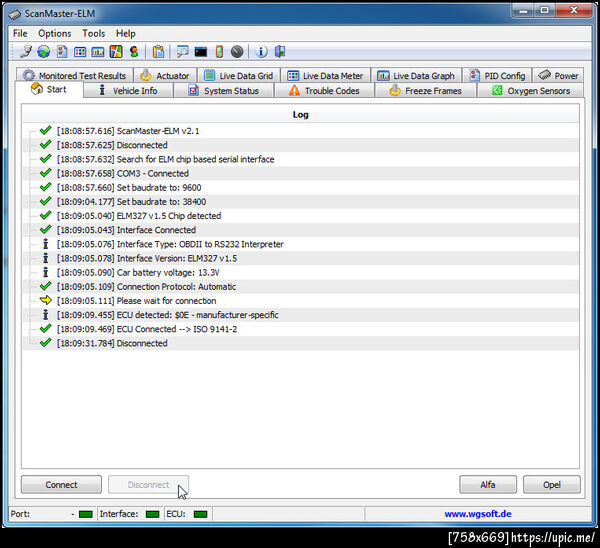This screenshot has width=600, height=548.
Task: Click the connect cable plug toolbar icon
Action: coord(26,51)
